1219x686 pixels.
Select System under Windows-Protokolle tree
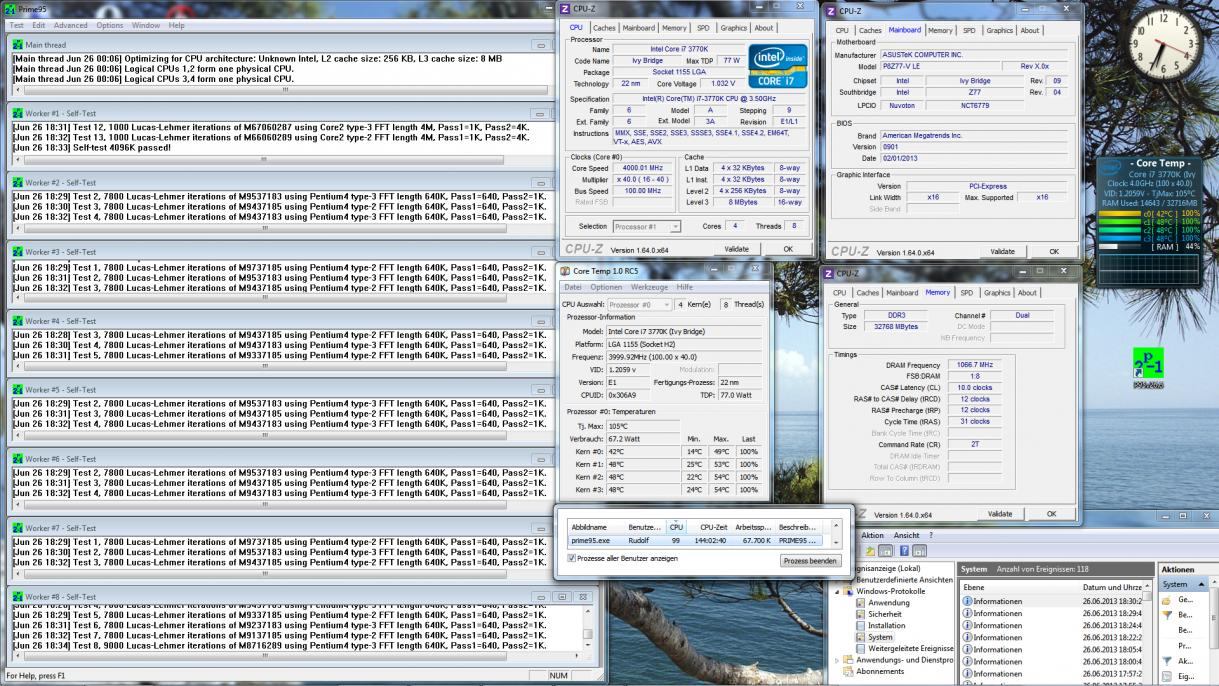[x=881, y=637]
